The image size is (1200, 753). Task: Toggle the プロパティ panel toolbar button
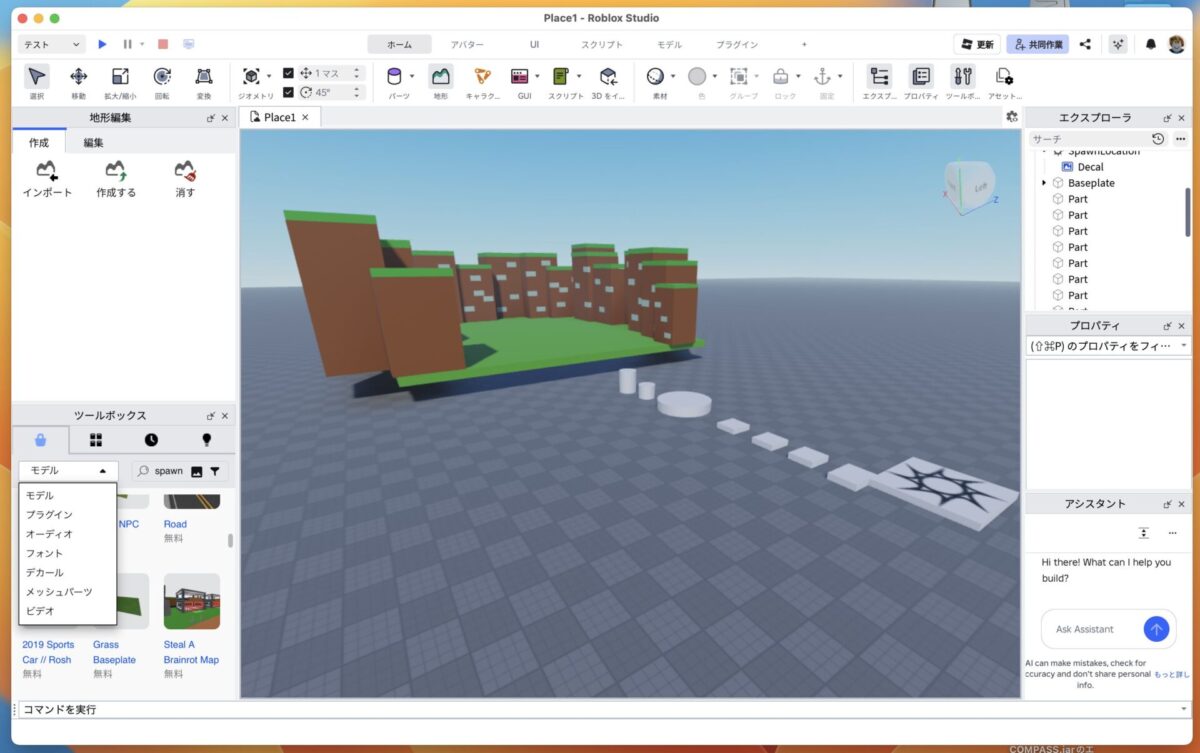921,77
